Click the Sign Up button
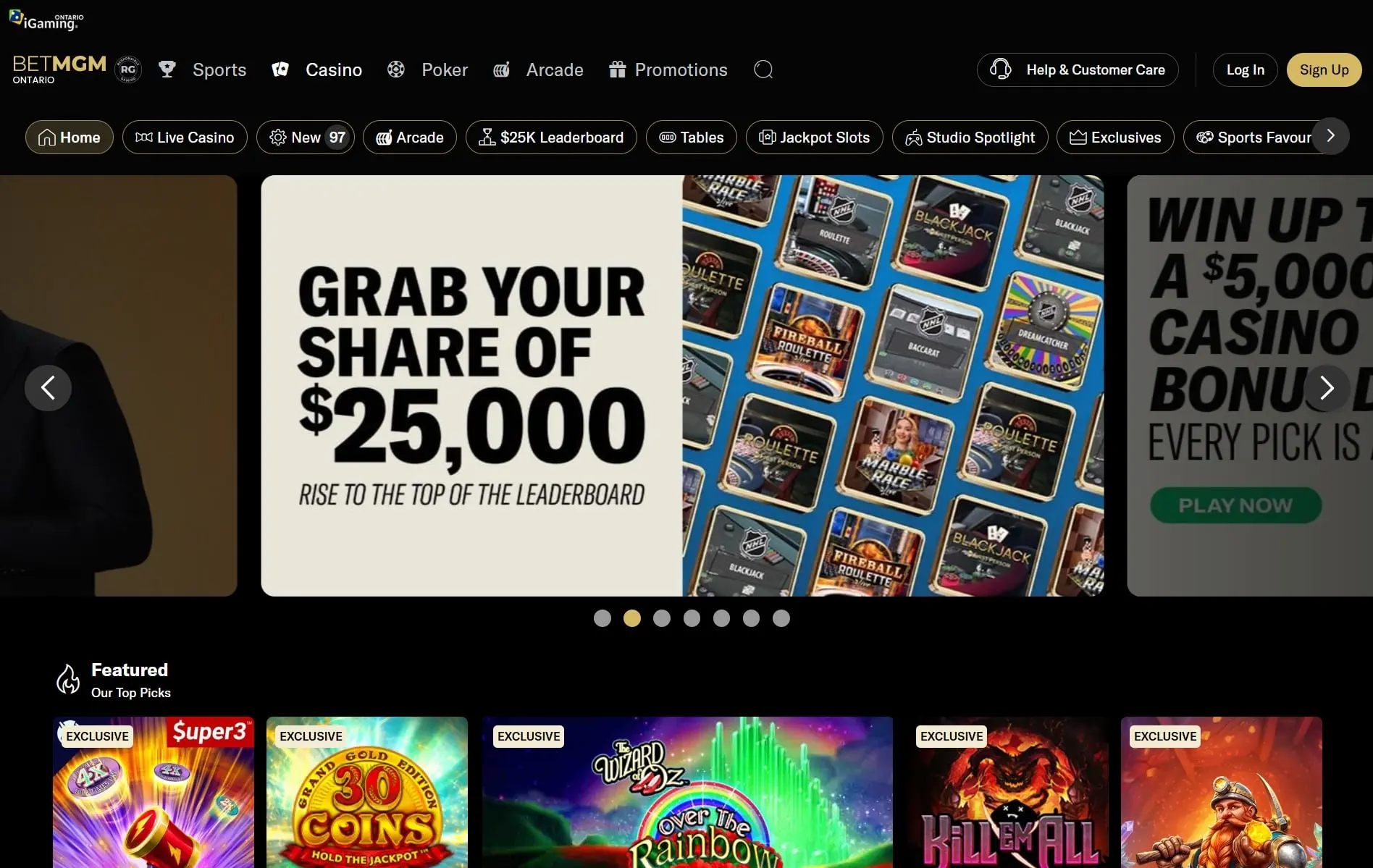The height and width of the screenshot is (868, 1373). point(1324,69)
